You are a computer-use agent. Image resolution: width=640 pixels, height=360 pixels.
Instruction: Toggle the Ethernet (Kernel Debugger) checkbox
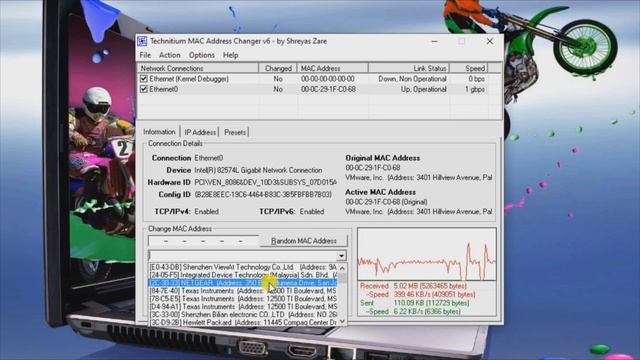click(144, 78)
